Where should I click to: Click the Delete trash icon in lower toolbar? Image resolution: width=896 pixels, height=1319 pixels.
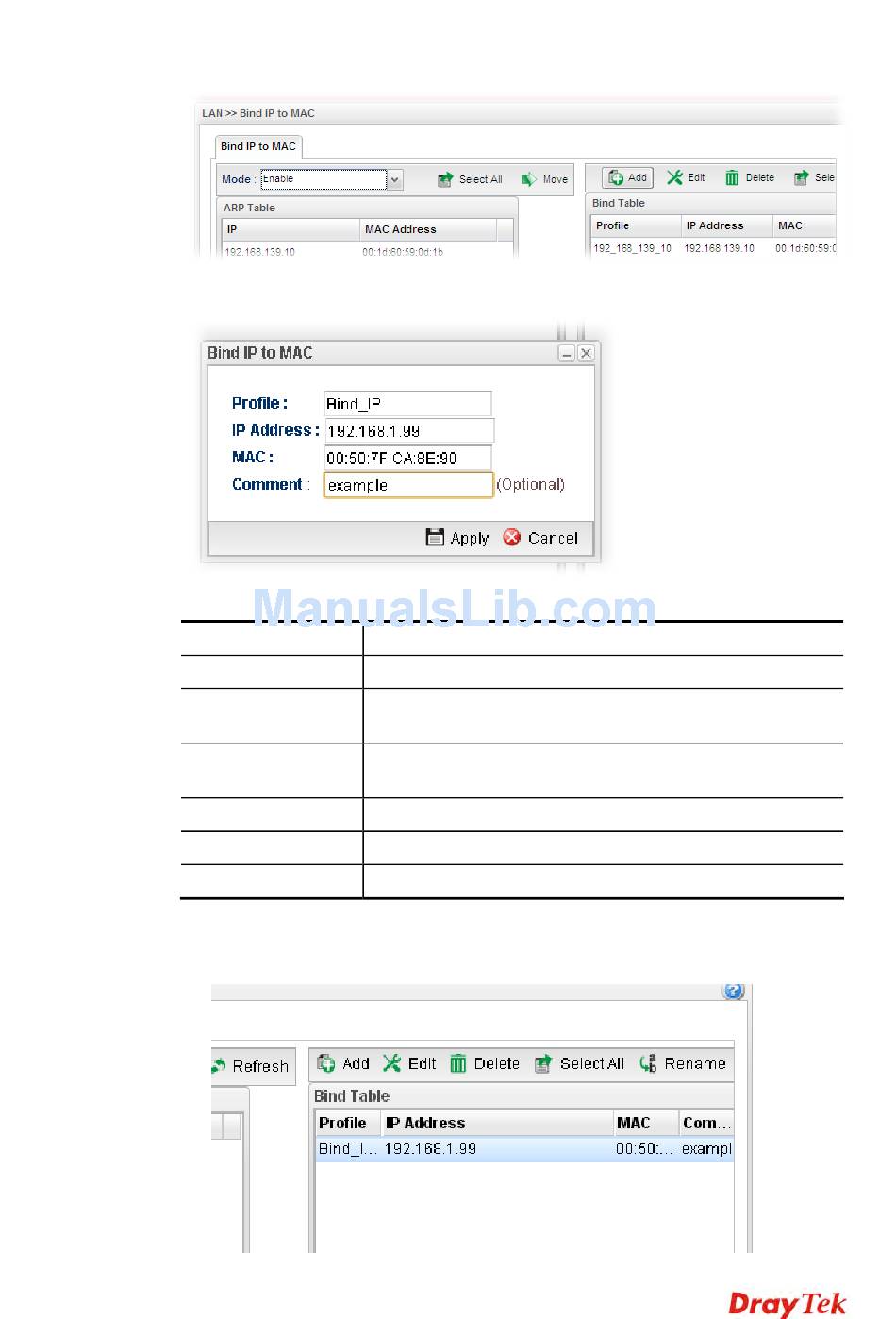pos(458,1063)
